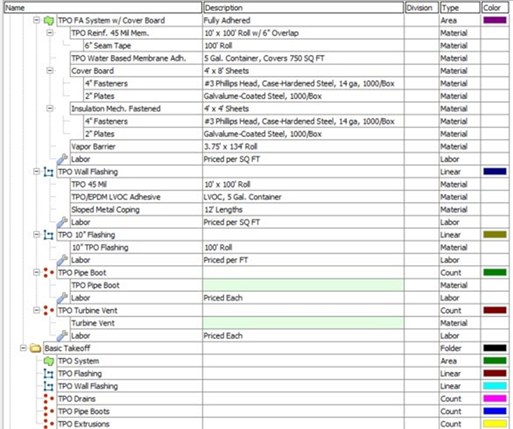The height and width of the screenshot is (429, 513).
Task: Collapse the TPO Pipe Boot group node
Action: (36, 273)
